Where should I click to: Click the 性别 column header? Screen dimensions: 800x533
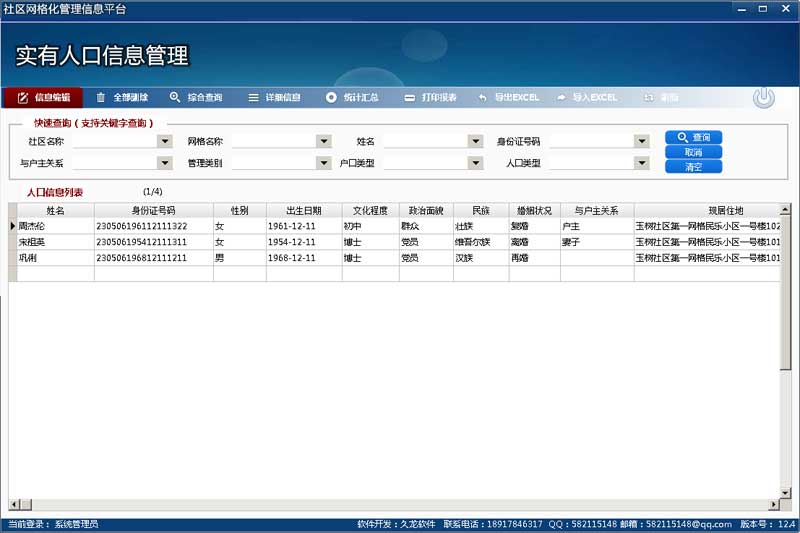(x=240, y=211)
